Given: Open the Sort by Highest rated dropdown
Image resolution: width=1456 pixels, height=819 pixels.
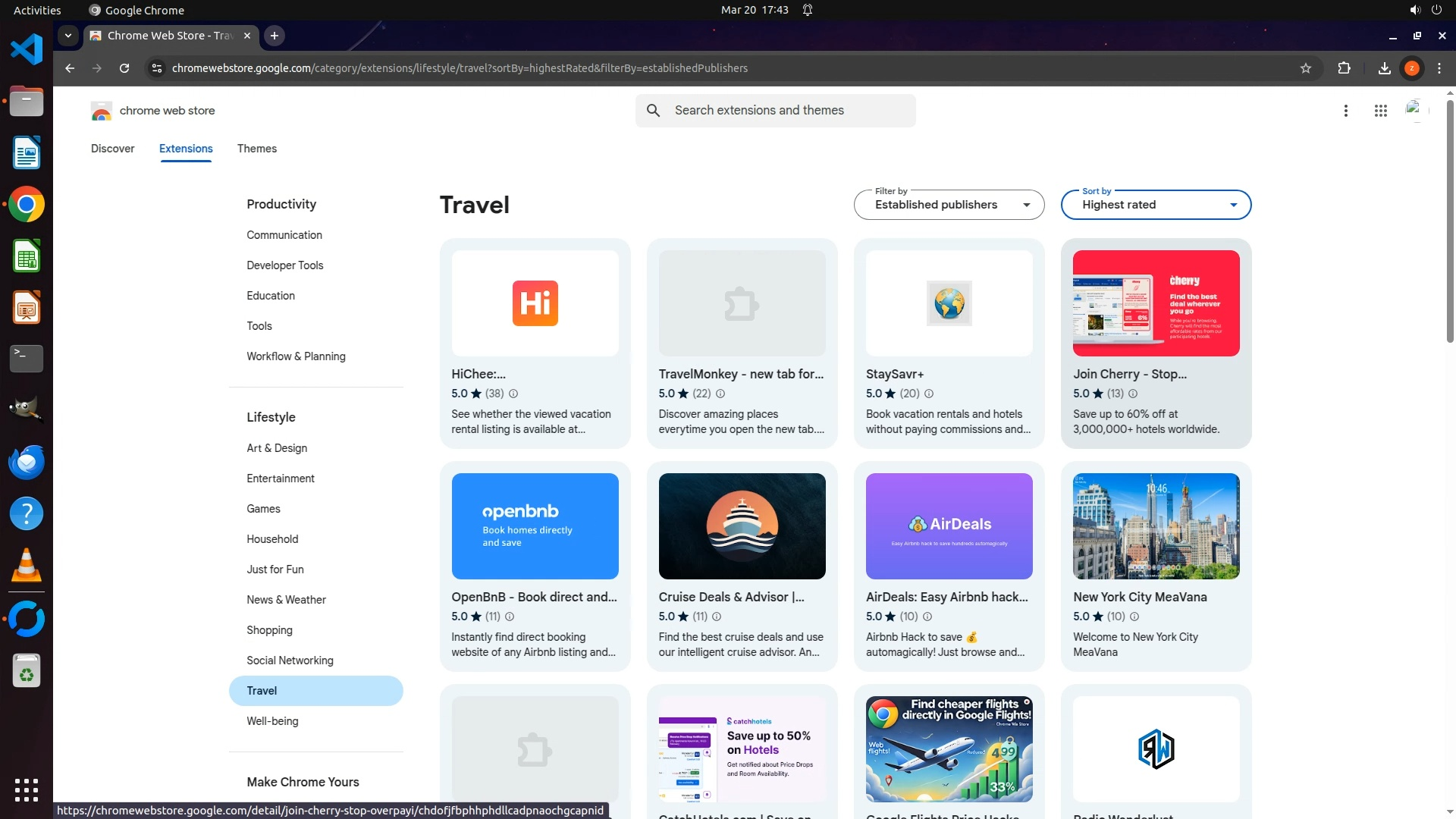Looking at the screenshot, I should point(1155,205).
